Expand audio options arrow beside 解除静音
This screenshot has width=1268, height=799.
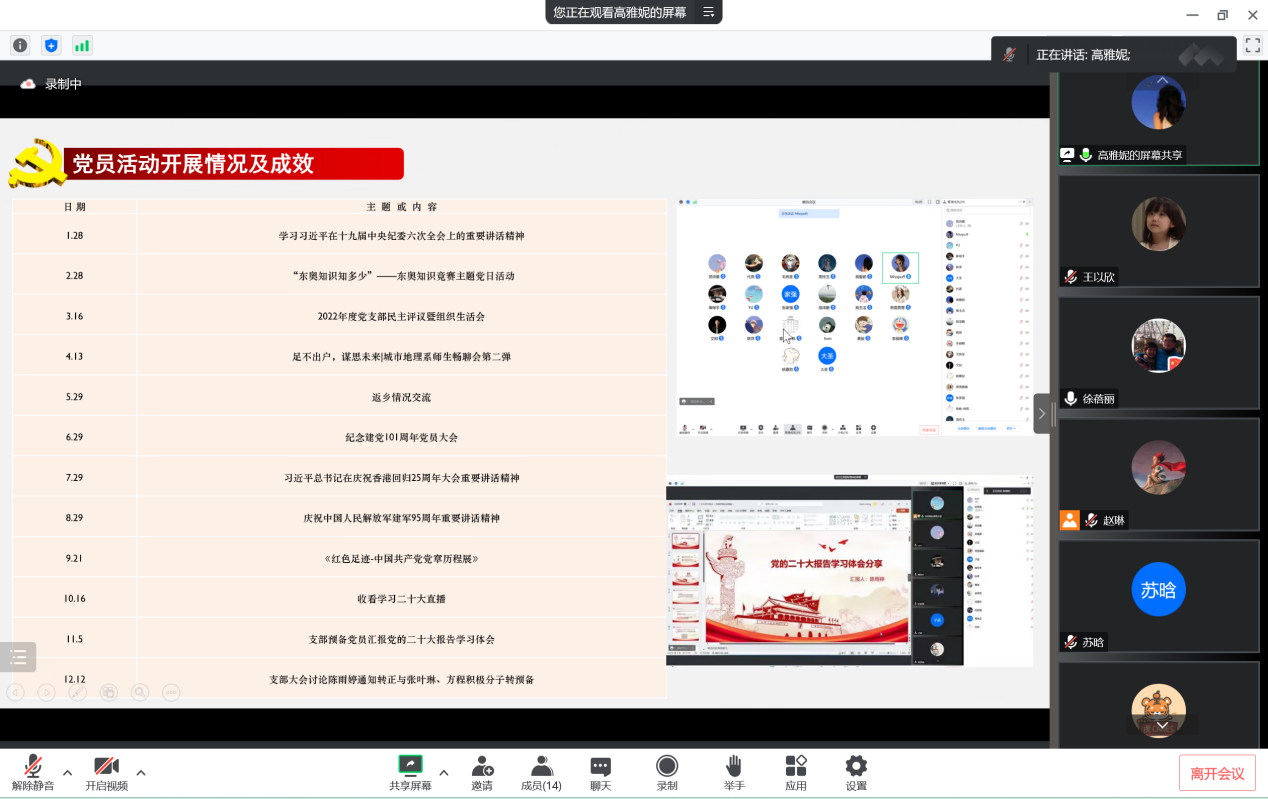(68, 772)
